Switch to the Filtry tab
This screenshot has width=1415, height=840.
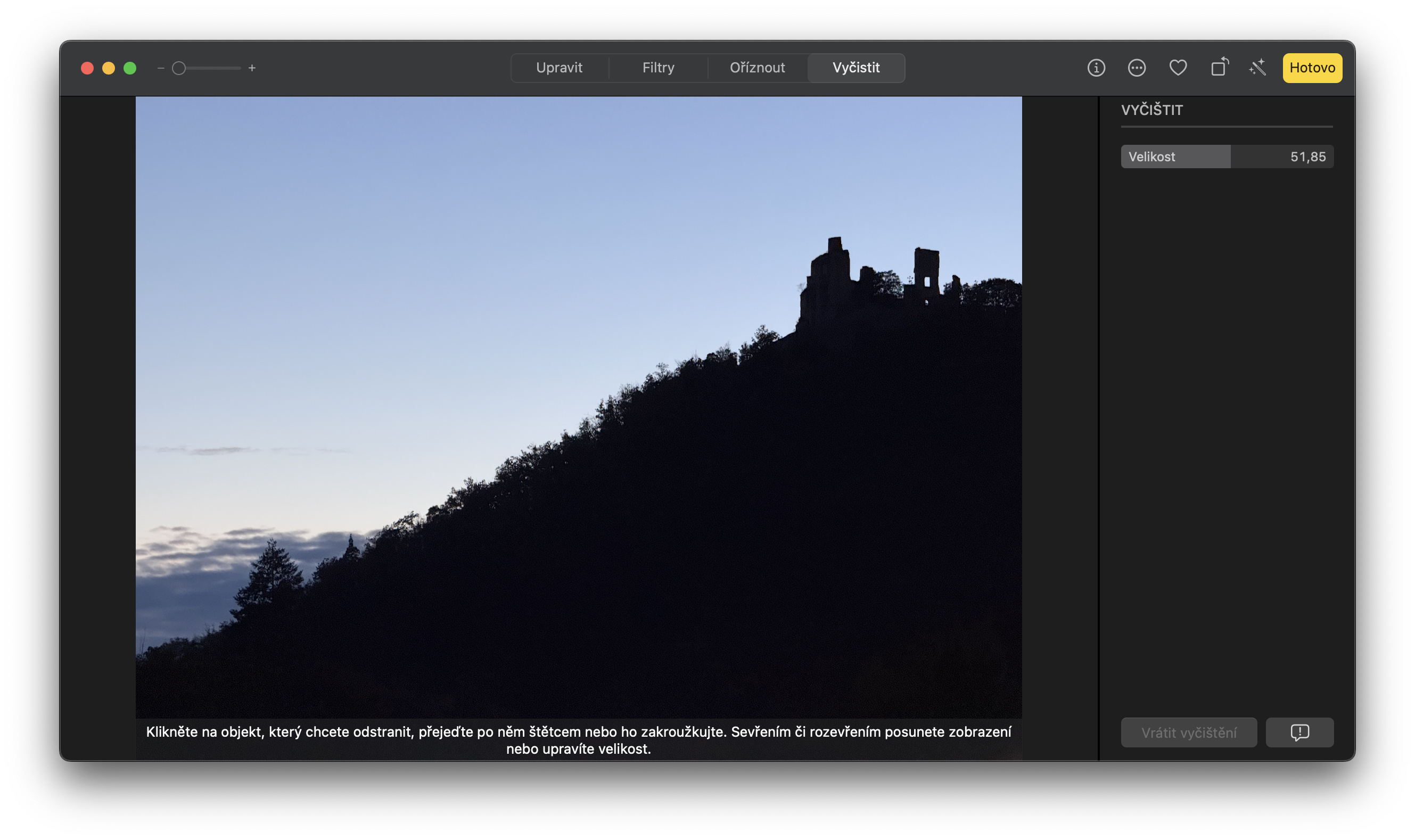click(659, 68)
